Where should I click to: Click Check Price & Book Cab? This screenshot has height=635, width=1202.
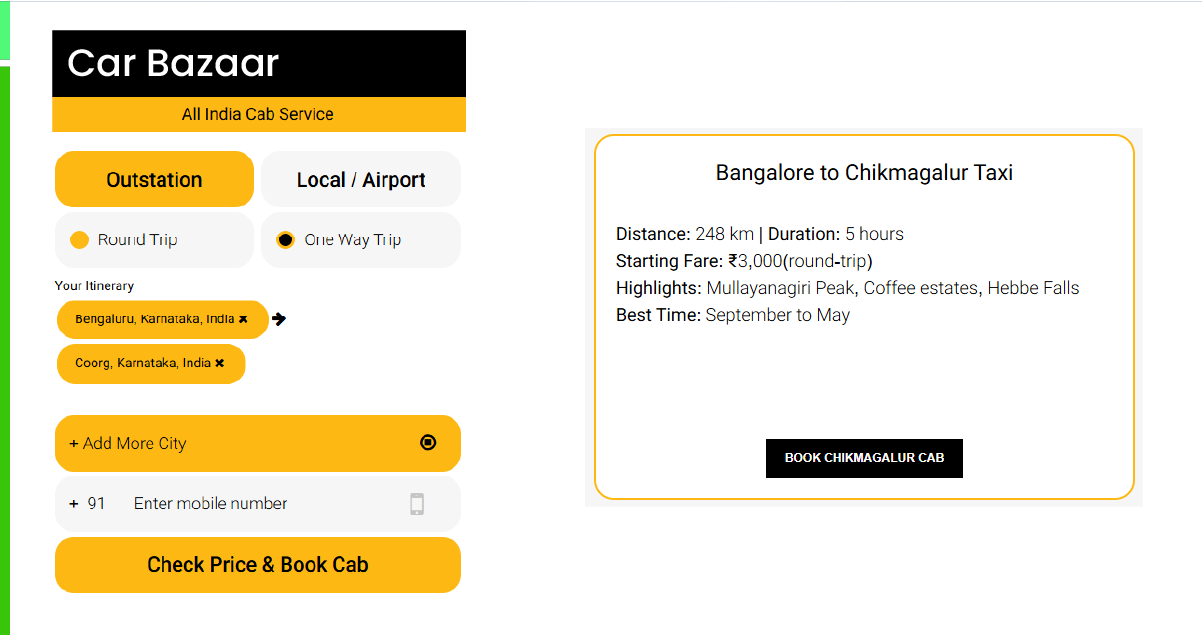tap(258, 565)
